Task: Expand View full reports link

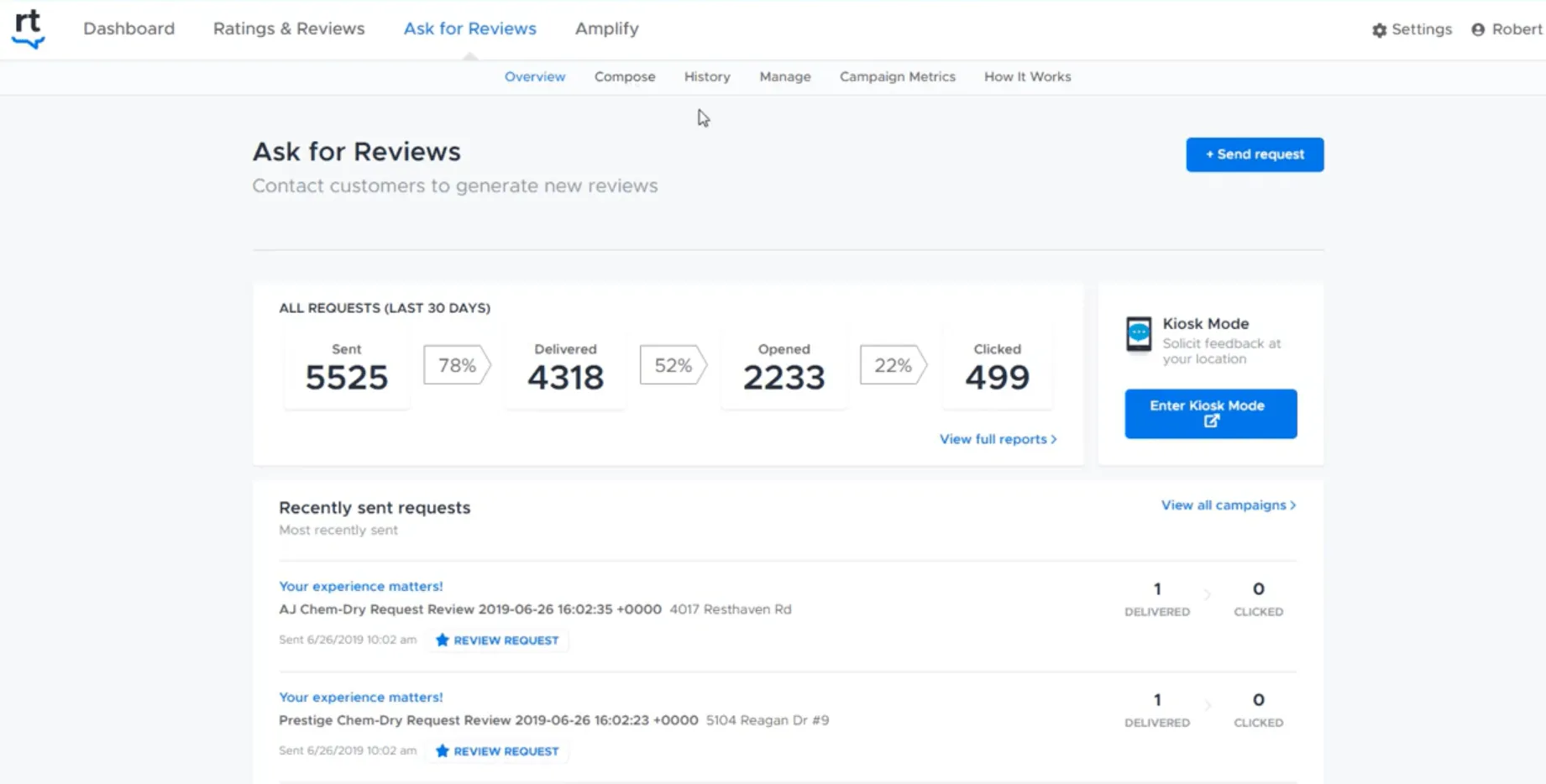Action: tap(998, 439)
